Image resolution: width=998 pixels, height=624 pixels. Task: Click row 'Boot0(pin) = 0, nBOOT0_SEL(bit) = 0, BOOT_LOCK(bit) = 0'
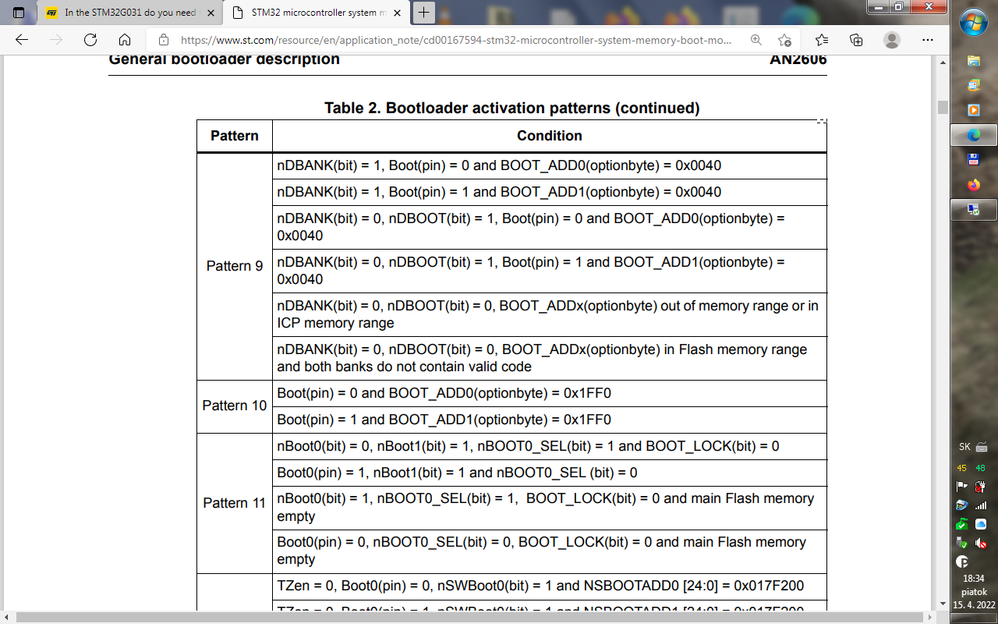[x=549, y=551]
